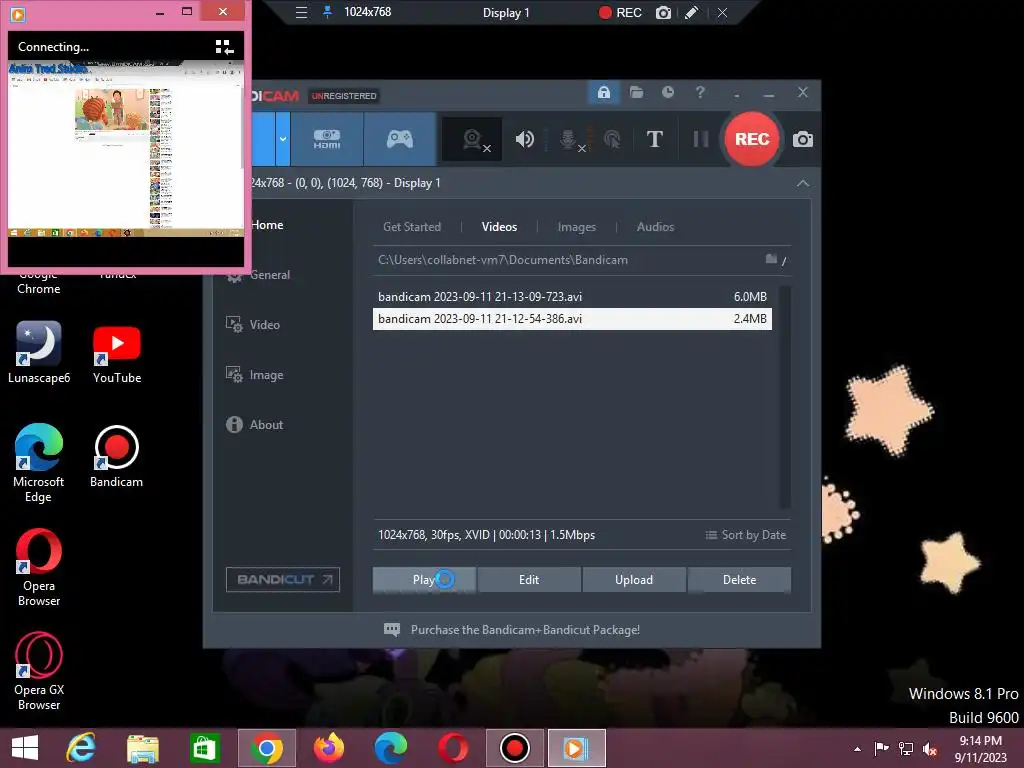Screen dimensions: 1024x768
Task: Expand screen mode dropdown arrow
Action: coord(283,139)
